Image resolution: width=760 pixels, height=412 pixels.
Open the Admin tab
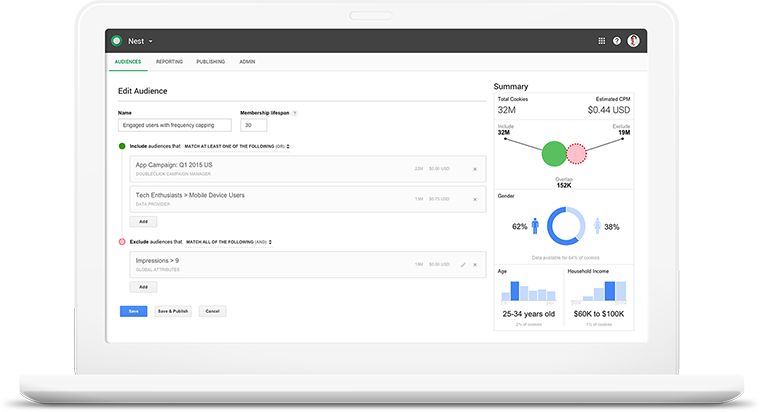click(247, 62)
